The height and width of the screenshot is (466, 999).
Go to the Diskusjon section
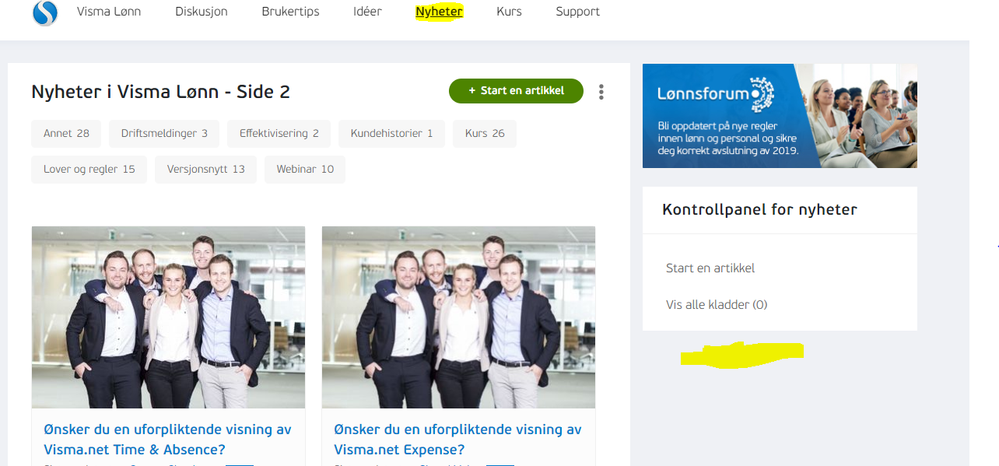pyautogui.click(x=201, y=11)
